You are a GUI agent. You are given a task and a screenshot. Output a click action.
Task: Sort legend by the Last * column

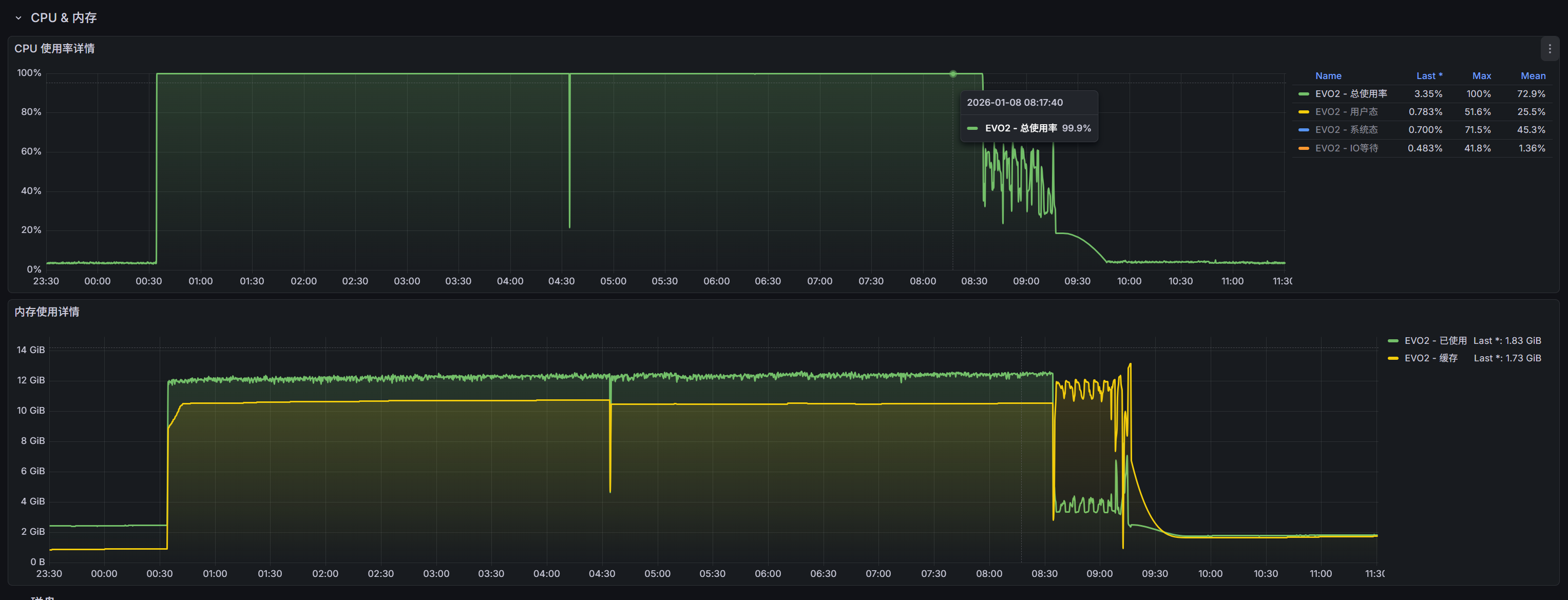click(x=1429, y=76)
